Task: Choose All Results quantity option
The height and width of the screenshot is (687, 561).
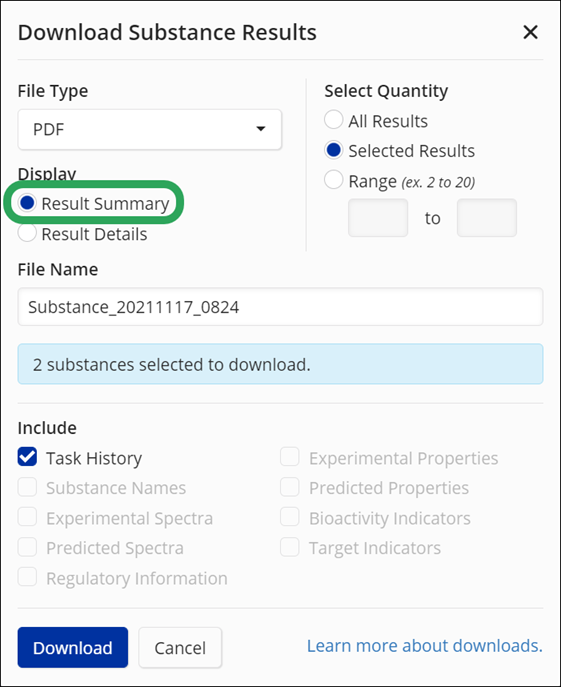Action: 334,120
